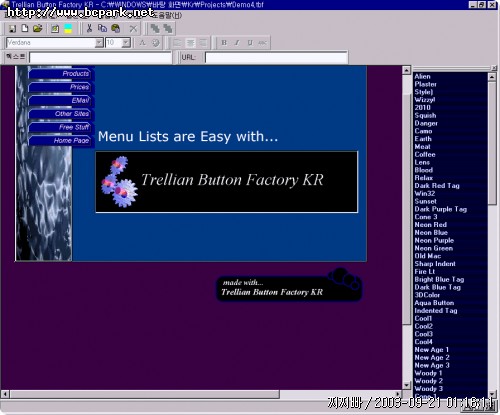
Task: Click the bring to front icon
Action: tap(155, 29)
